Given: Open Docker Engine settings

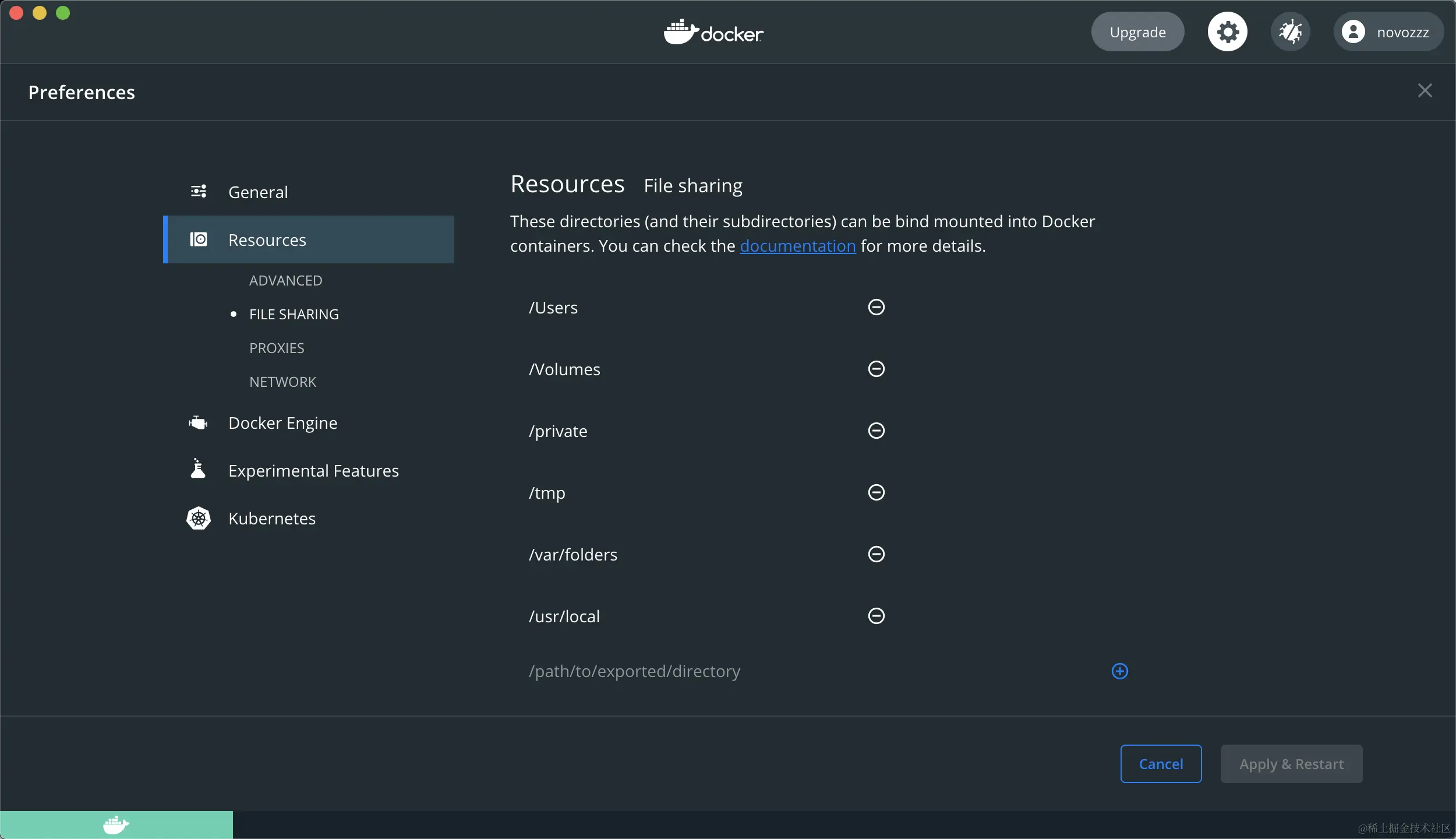Looking at the screenshot, I should coord(282,423).
